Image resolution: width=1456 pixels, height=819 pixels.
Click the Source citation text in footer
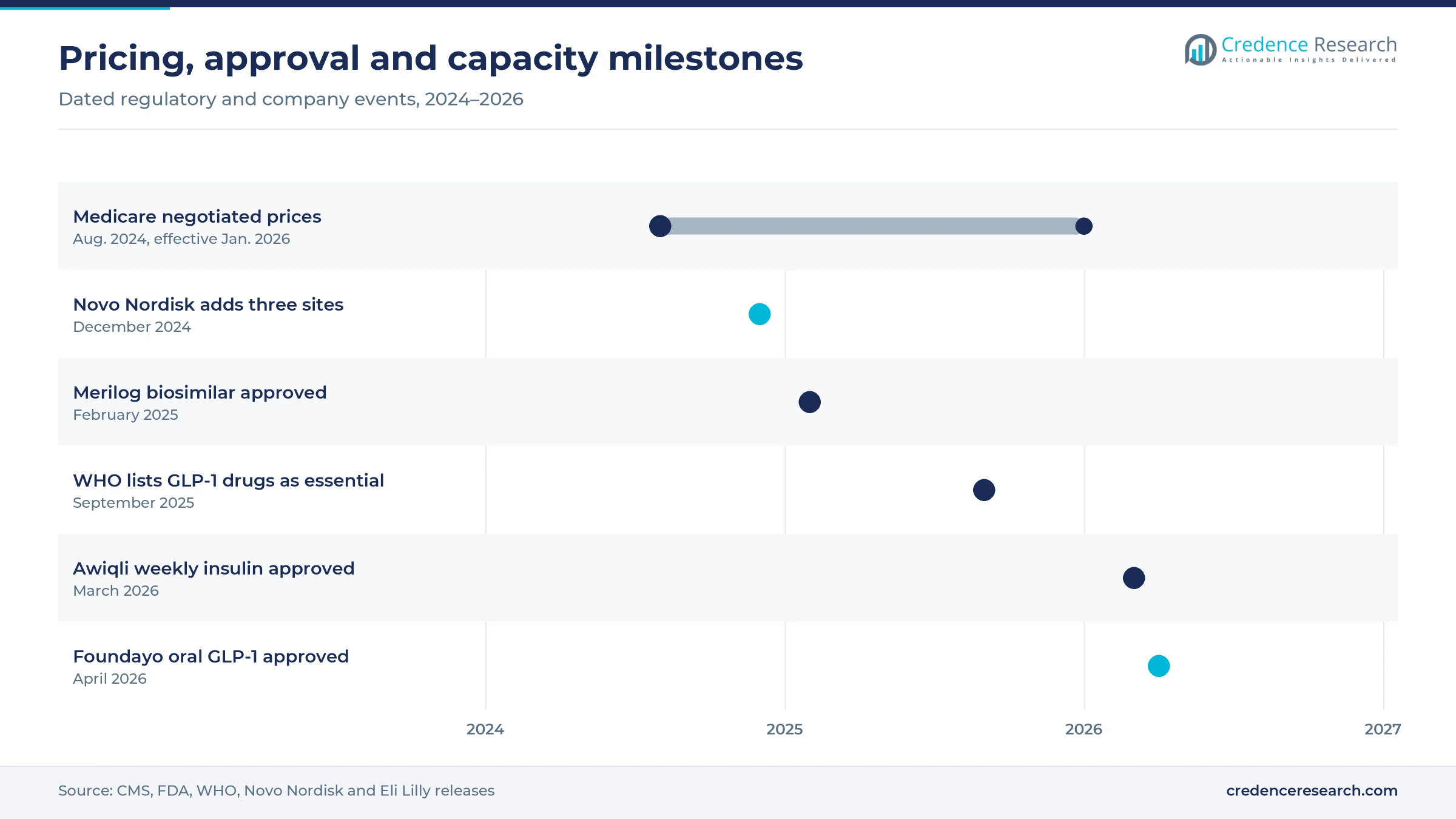[x=276, y=790]
